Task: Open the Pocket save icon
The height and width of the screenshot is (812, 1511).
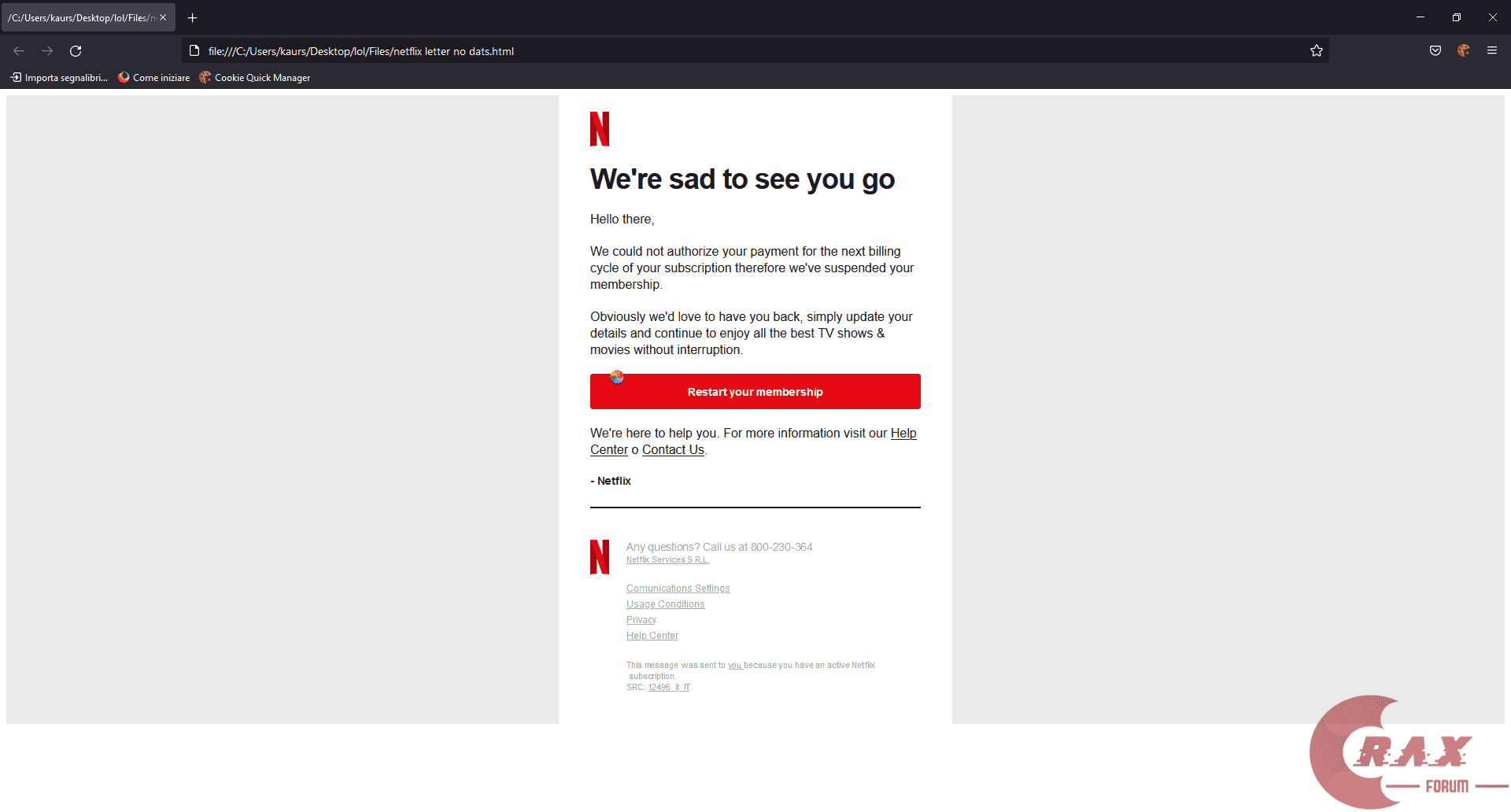Action: click(x=1435, y=51)
